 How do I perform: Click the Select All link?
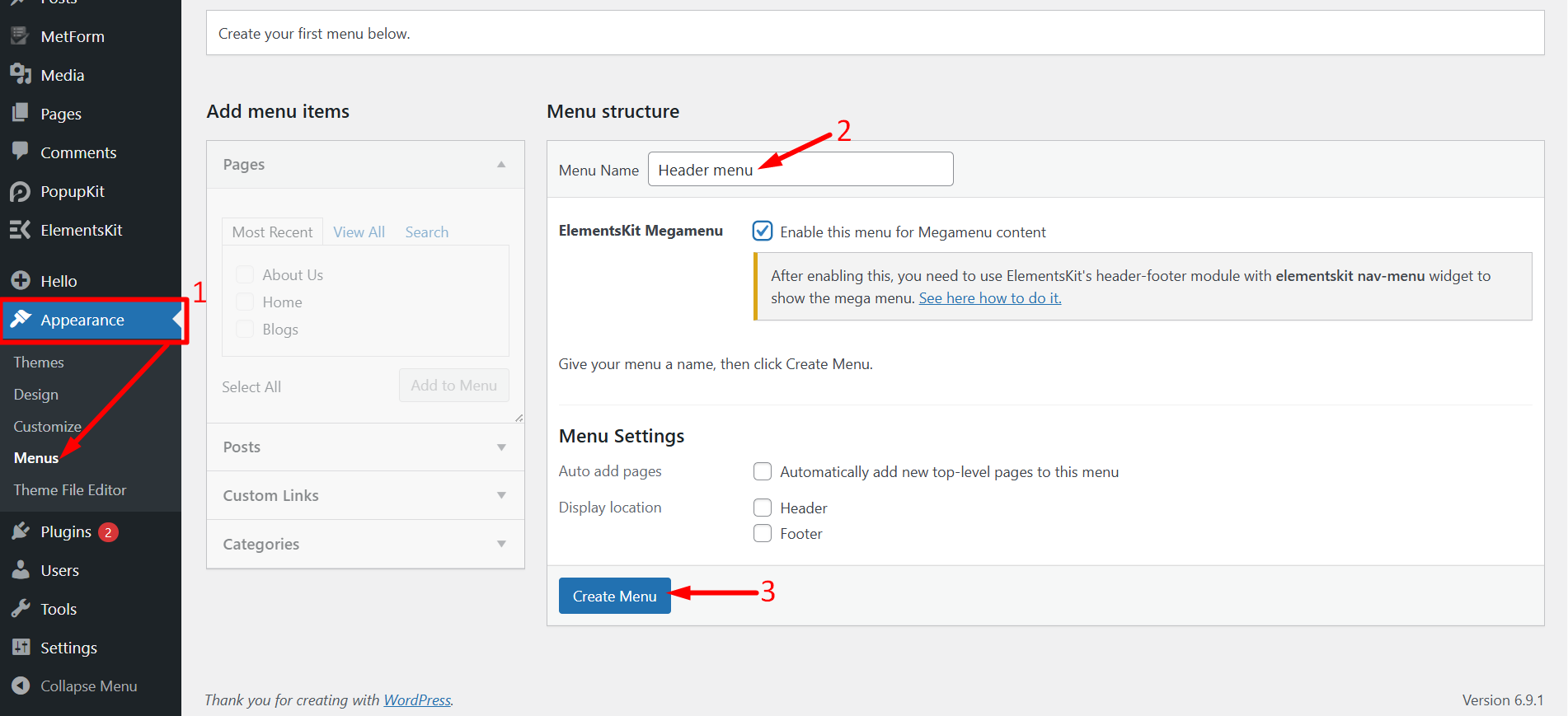coord(251,387)
